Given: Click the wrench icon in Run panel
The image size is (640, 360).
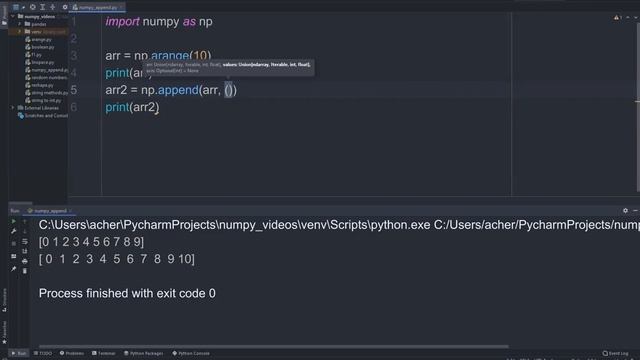Looking at the screenshot, I should pos(13,231).
